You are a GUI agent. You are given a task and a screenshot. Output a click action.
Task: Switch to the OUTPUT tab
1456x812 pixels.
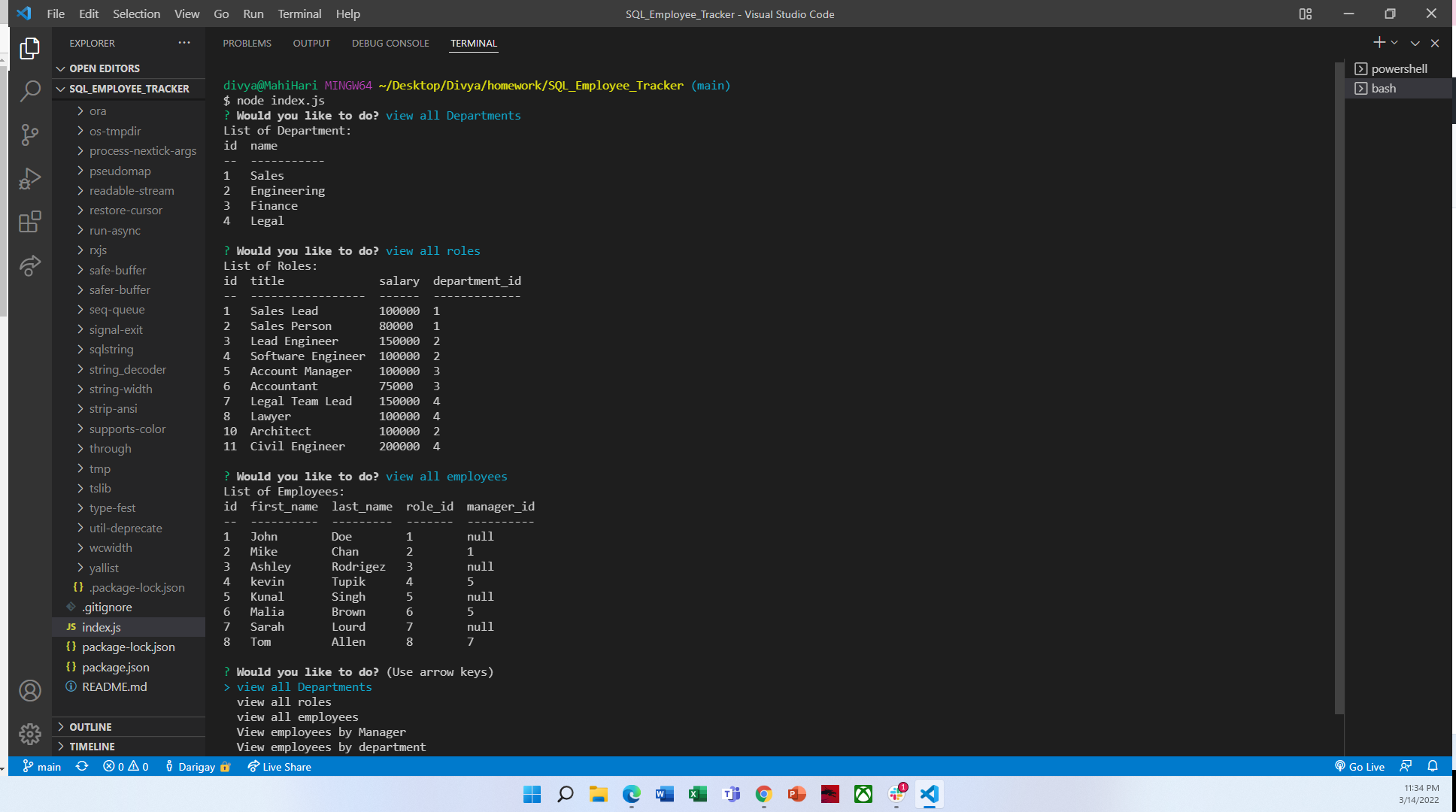coord(311,43)
